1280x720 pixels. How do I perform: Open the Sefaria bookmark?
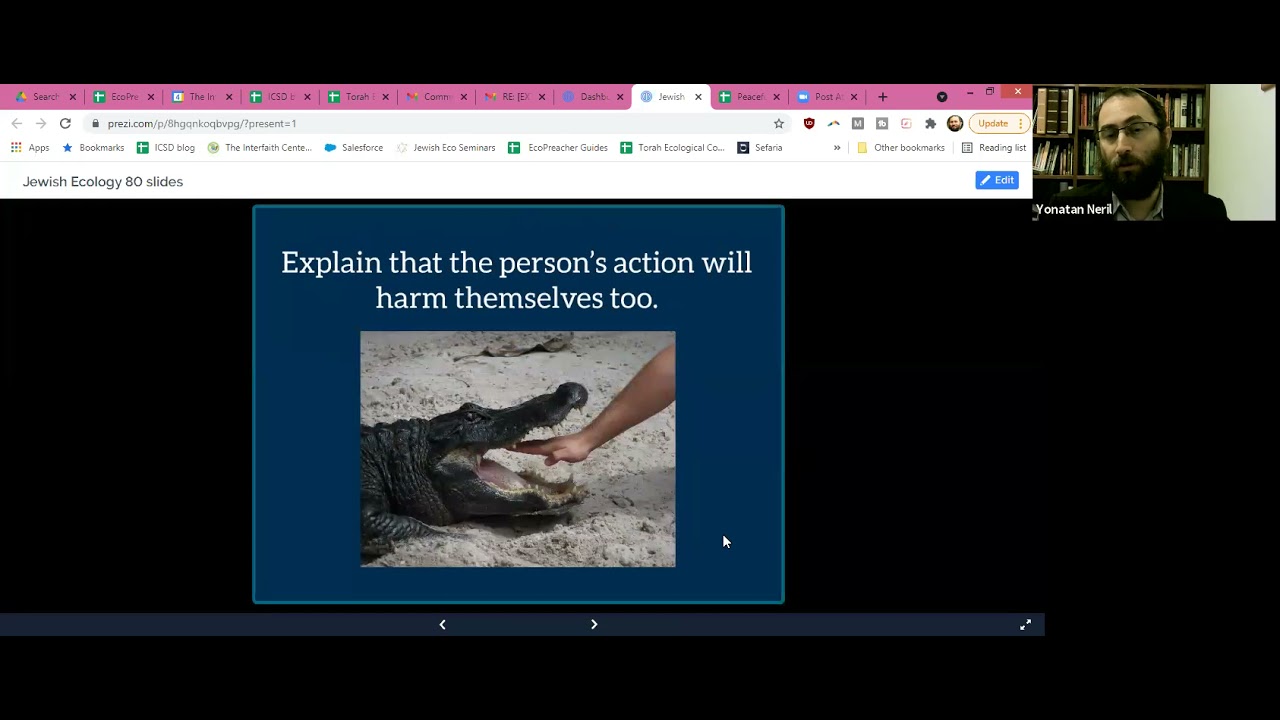tap(760, 148)
